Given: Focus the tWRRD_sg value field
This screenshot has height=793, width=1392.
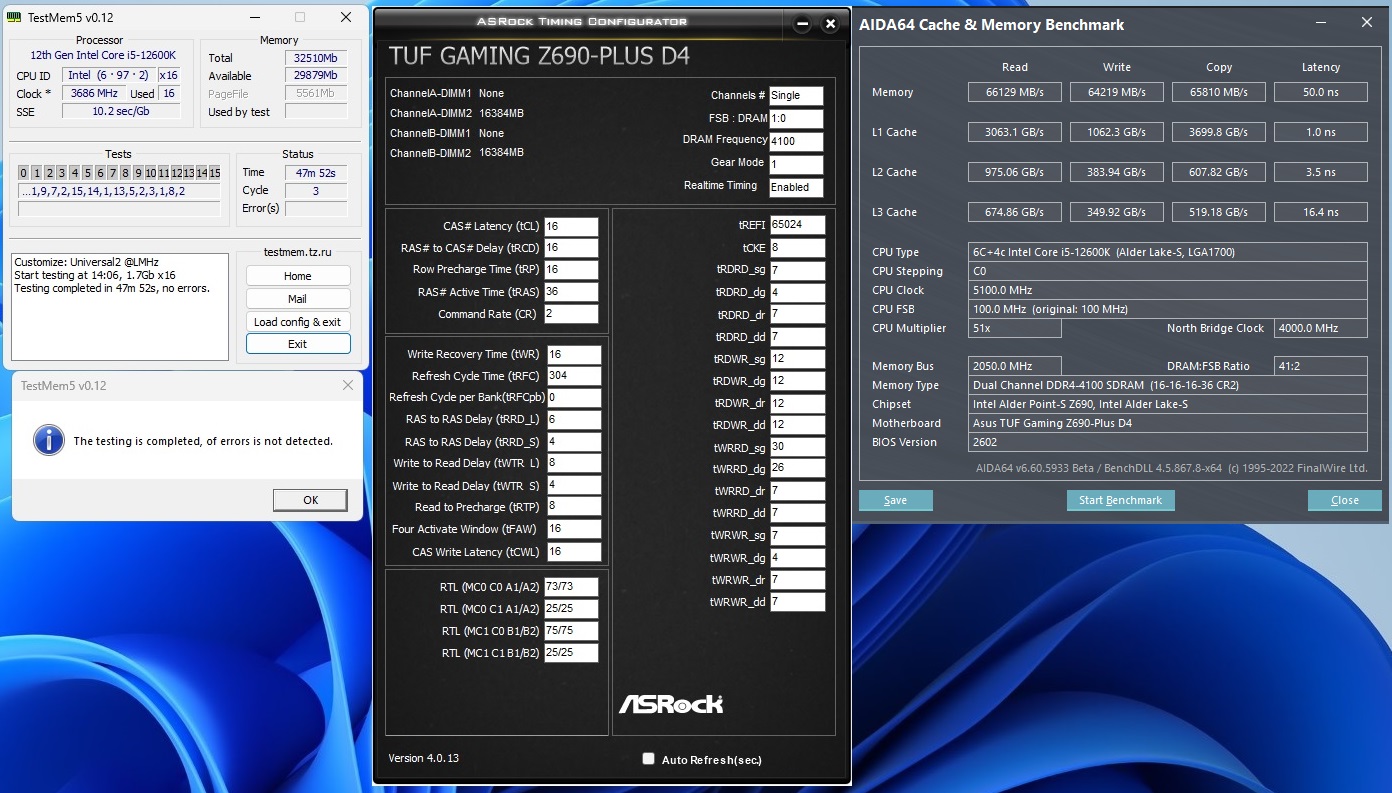Looking at the screenshot, I should click(797, 447).
